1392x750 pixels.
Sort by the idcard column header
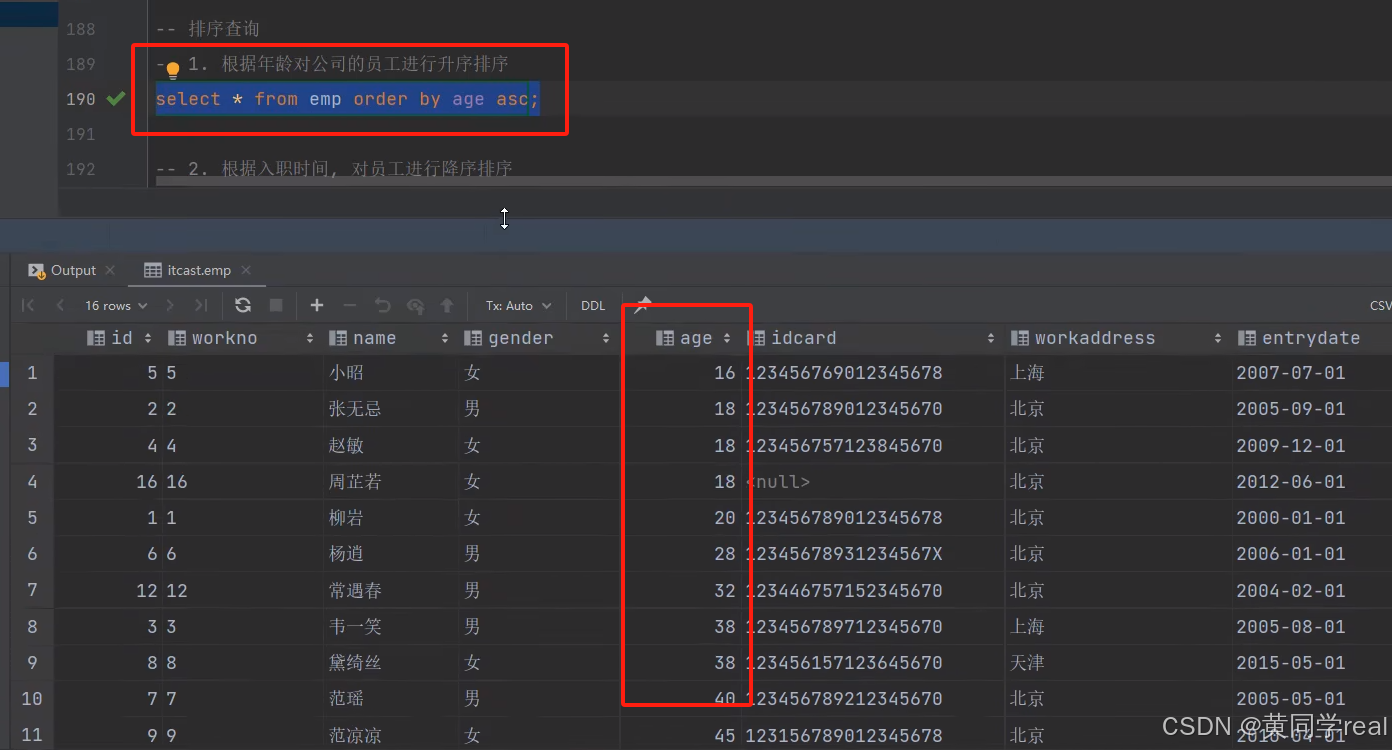click(870, 338)
